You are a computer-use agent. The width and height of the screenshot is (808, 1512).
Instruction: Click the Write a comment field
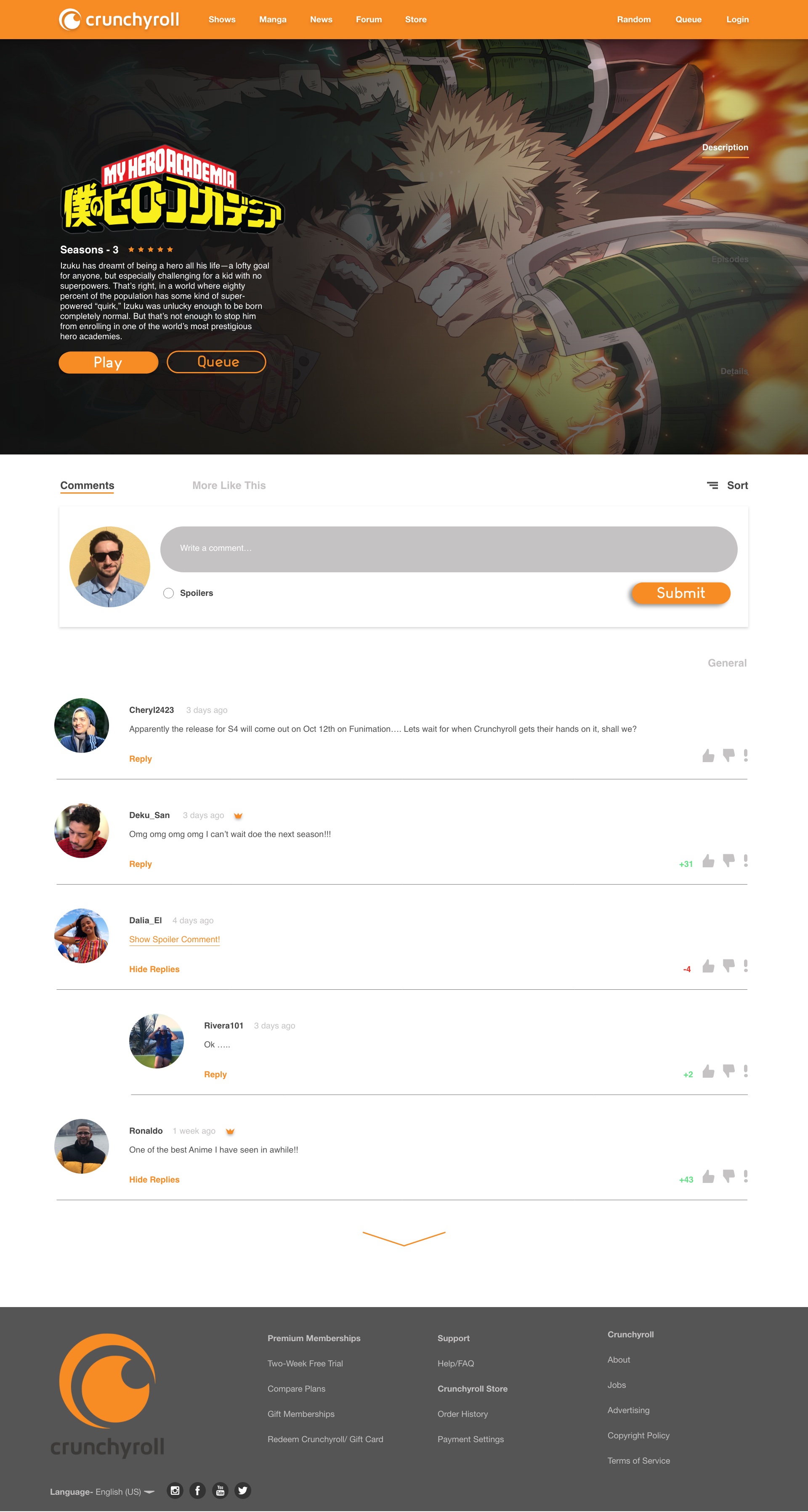coord(449,549)
